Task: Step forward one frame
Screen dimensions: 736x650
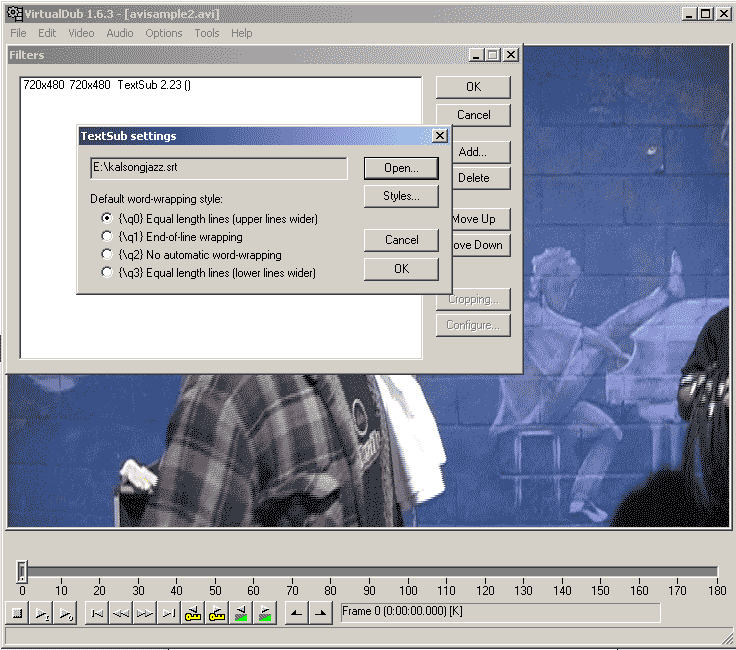Action: pyautogui.click(x=145, y=613)
